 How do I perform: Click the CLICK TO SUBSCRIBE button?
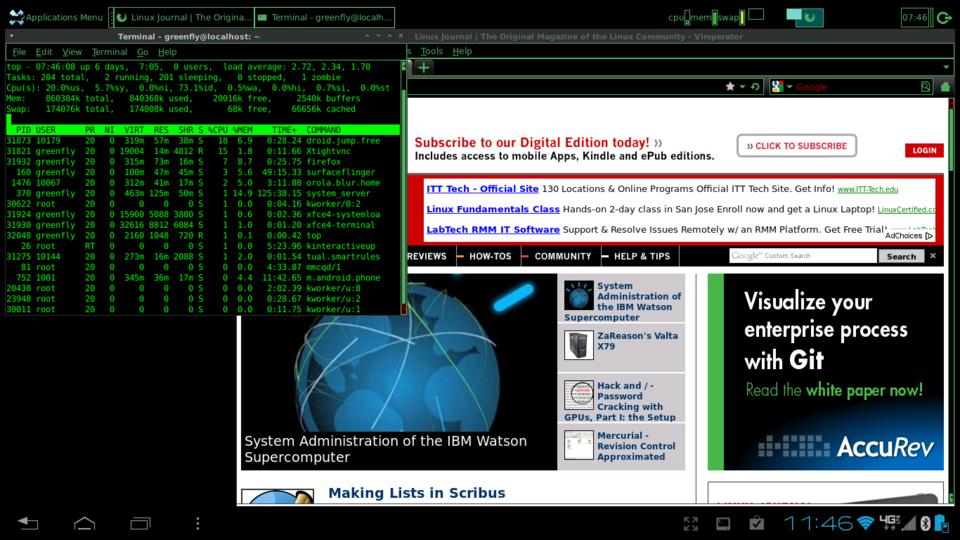(x=797, y=146)
